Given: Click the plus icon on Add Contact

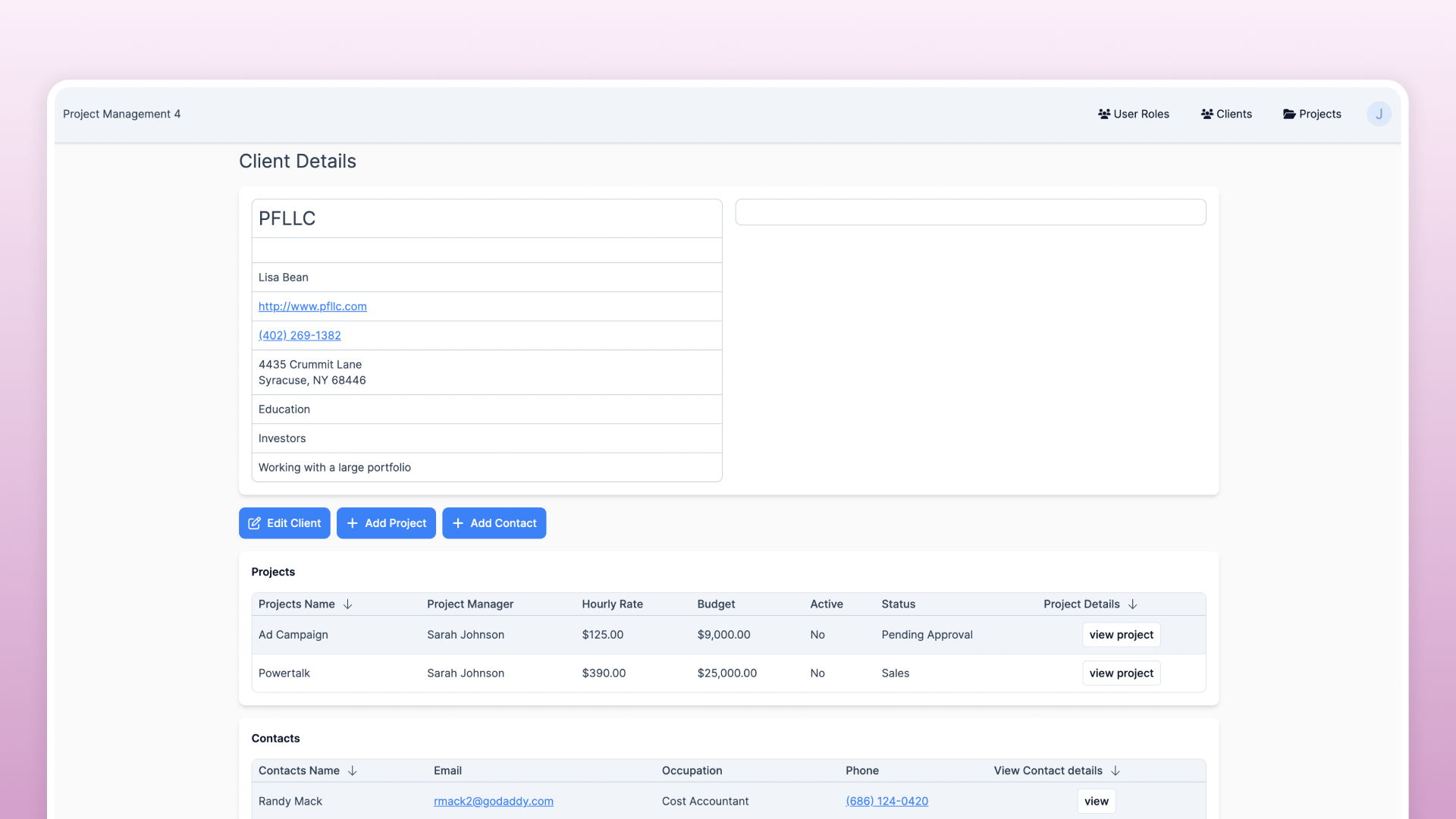Looking at the screenshot, I should tap(457, 523).
